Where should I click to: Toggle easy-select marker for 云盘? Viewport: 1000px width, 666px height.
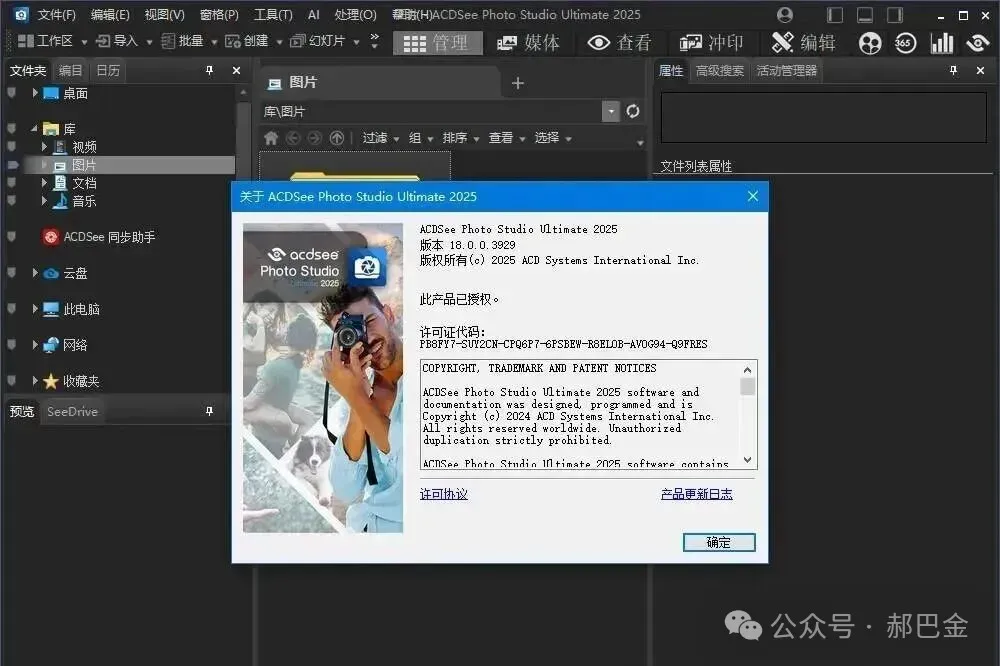[11, 273]
